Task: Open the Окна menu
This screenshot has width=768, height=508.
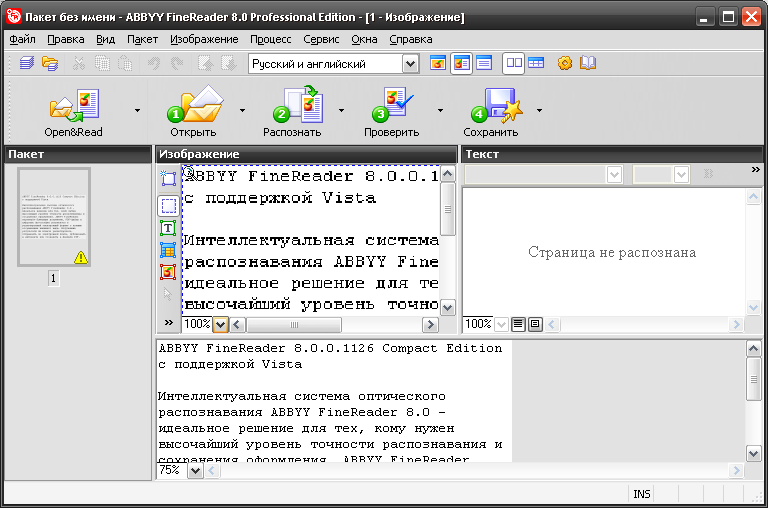Action: [x=364, y=39]
